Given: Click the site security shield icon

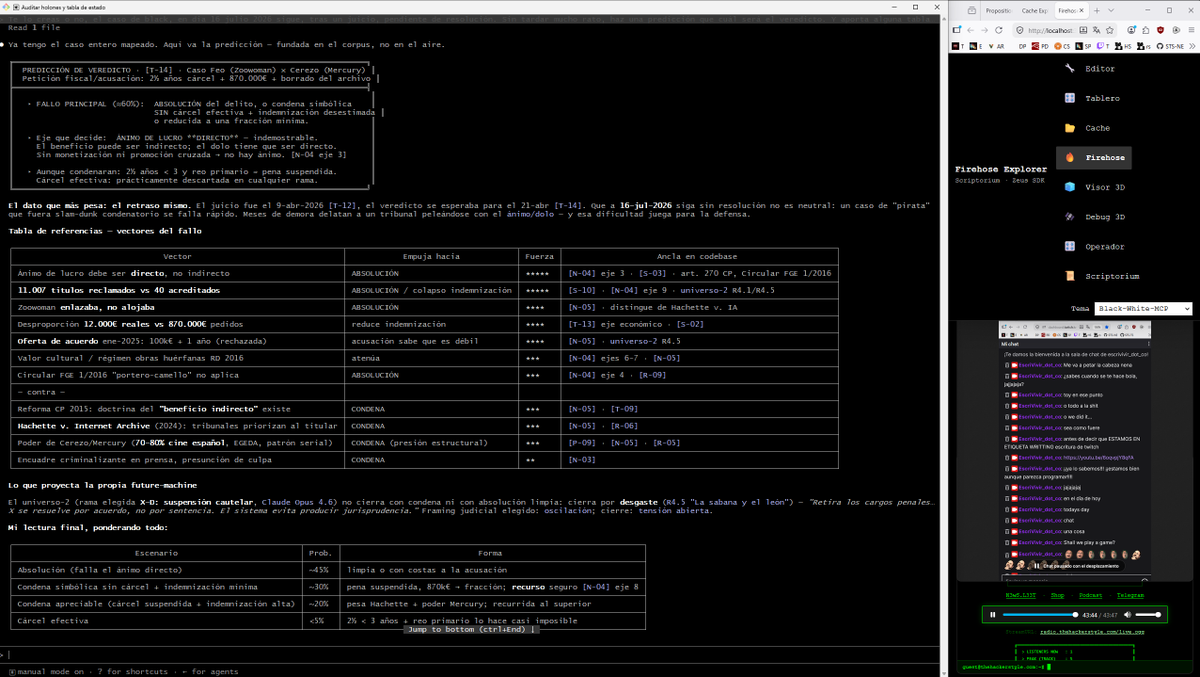Looking at the screenshot, I should (x=1020, y=30).
